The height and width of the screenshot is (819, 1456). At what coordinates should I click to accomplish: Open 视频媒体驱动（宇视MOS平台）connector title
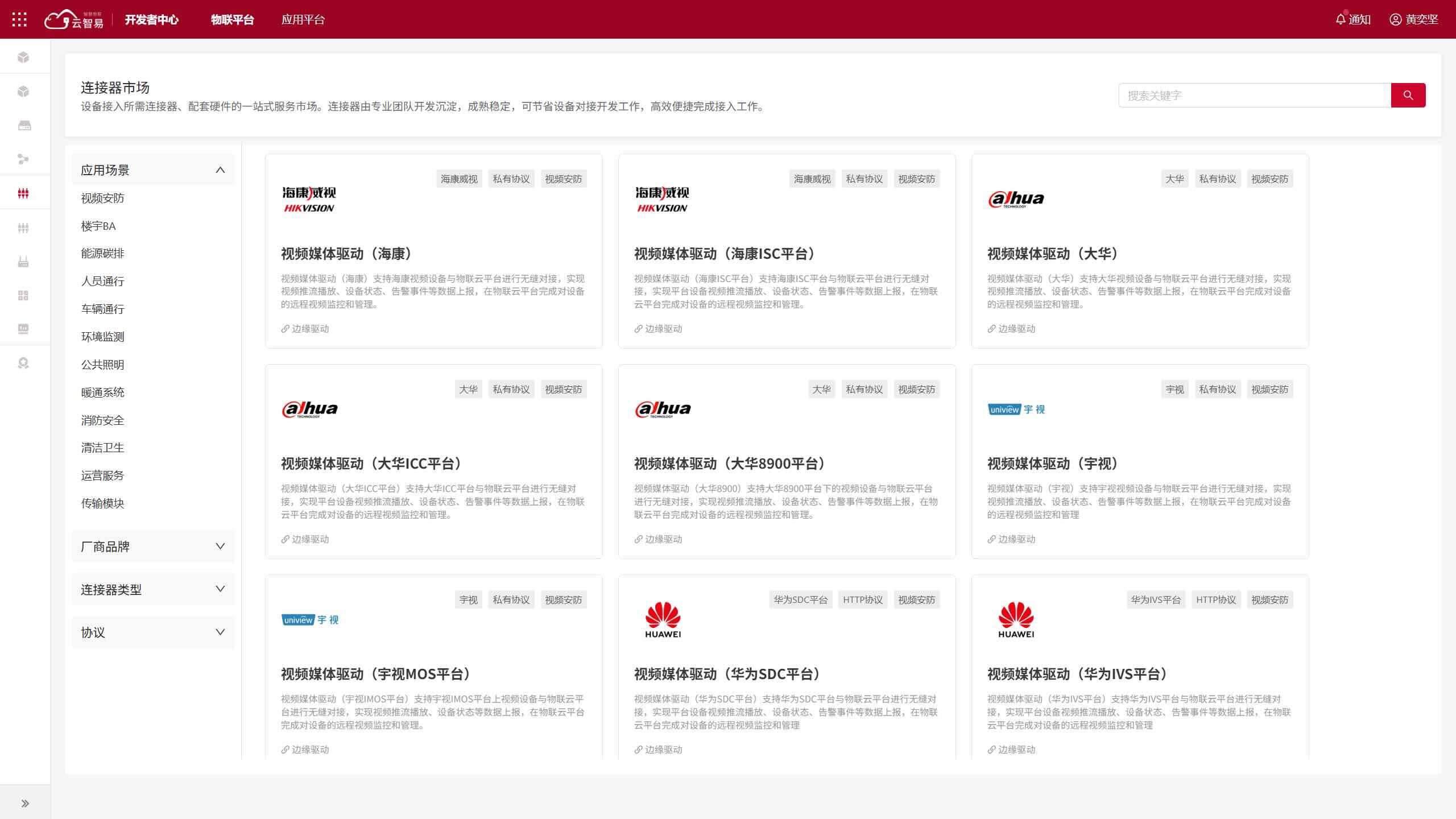(x=377, y=674)
